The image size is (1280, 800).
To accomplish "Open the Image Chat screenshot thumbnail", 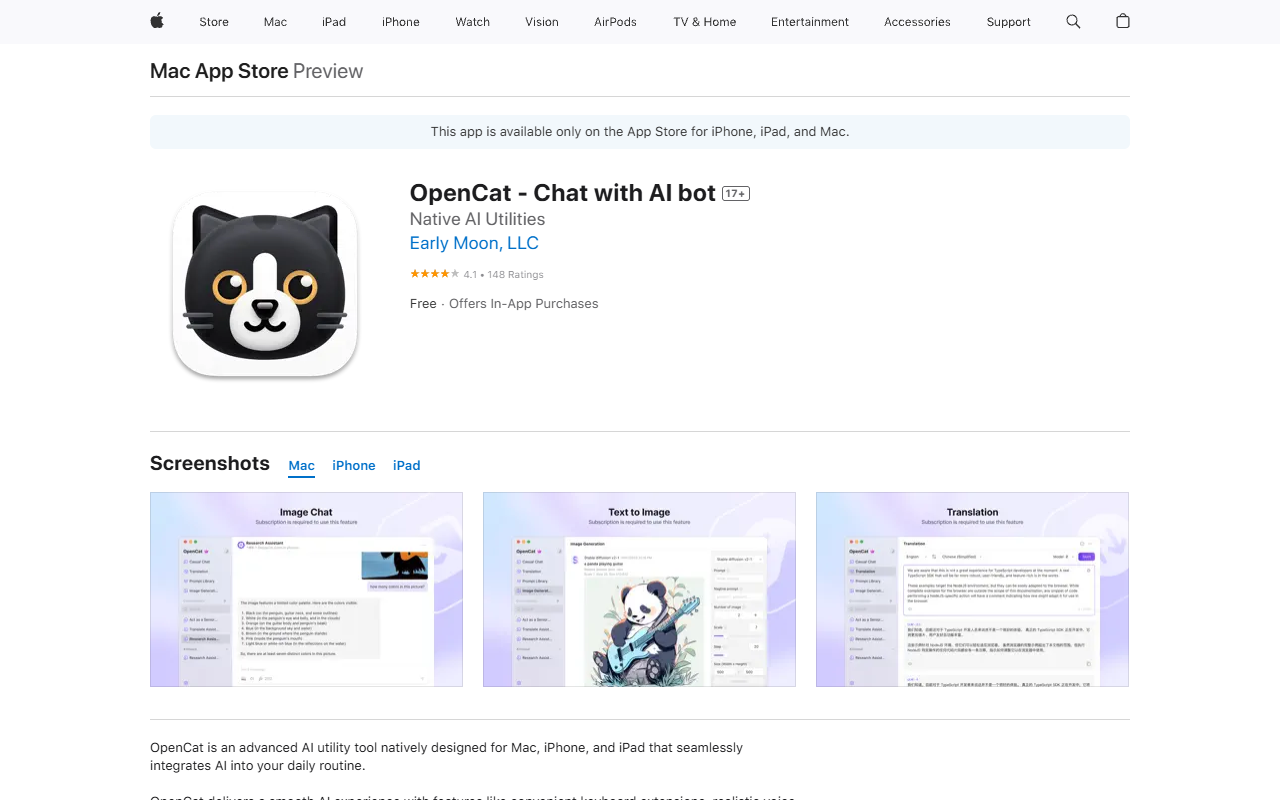I will [306, 589].
